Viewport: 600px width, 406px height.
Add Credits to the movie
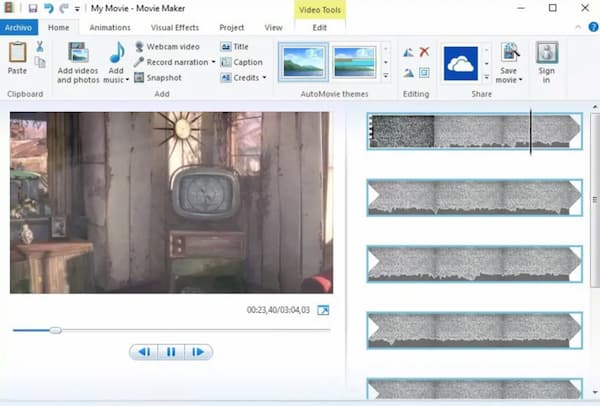[240, 78]
